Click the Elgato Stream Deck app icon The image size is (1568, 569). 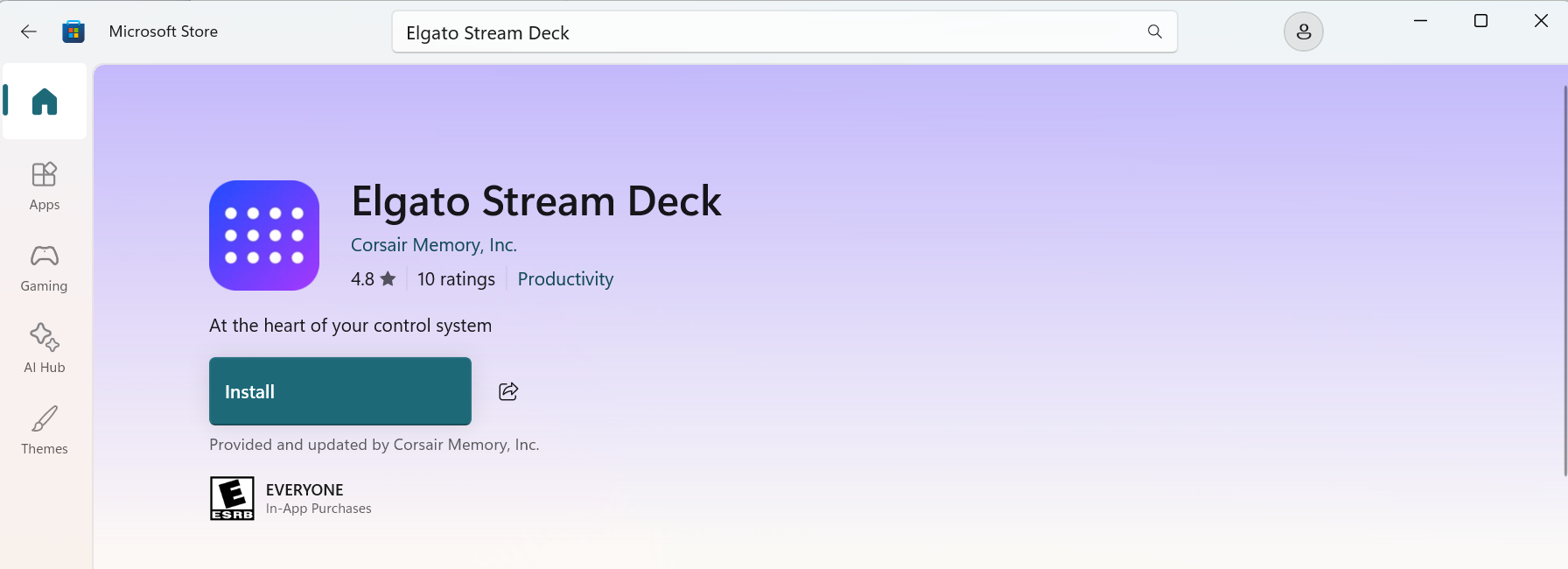(264, 235)
